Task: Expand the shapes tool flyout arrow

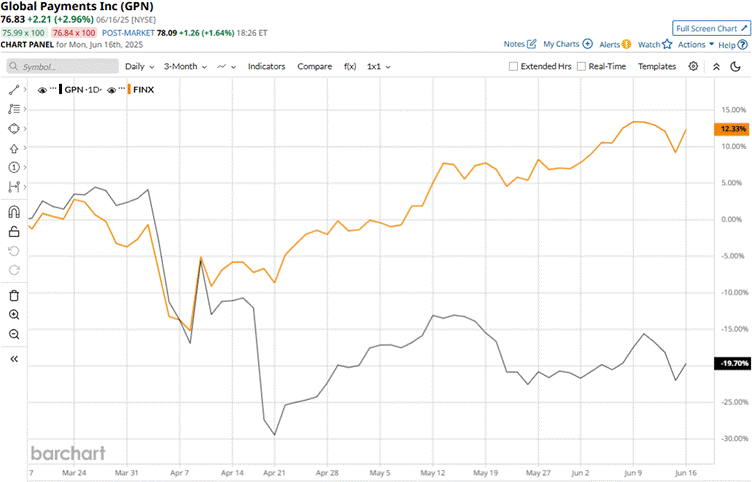Action: pyautogui.click(x=25, y=129)
